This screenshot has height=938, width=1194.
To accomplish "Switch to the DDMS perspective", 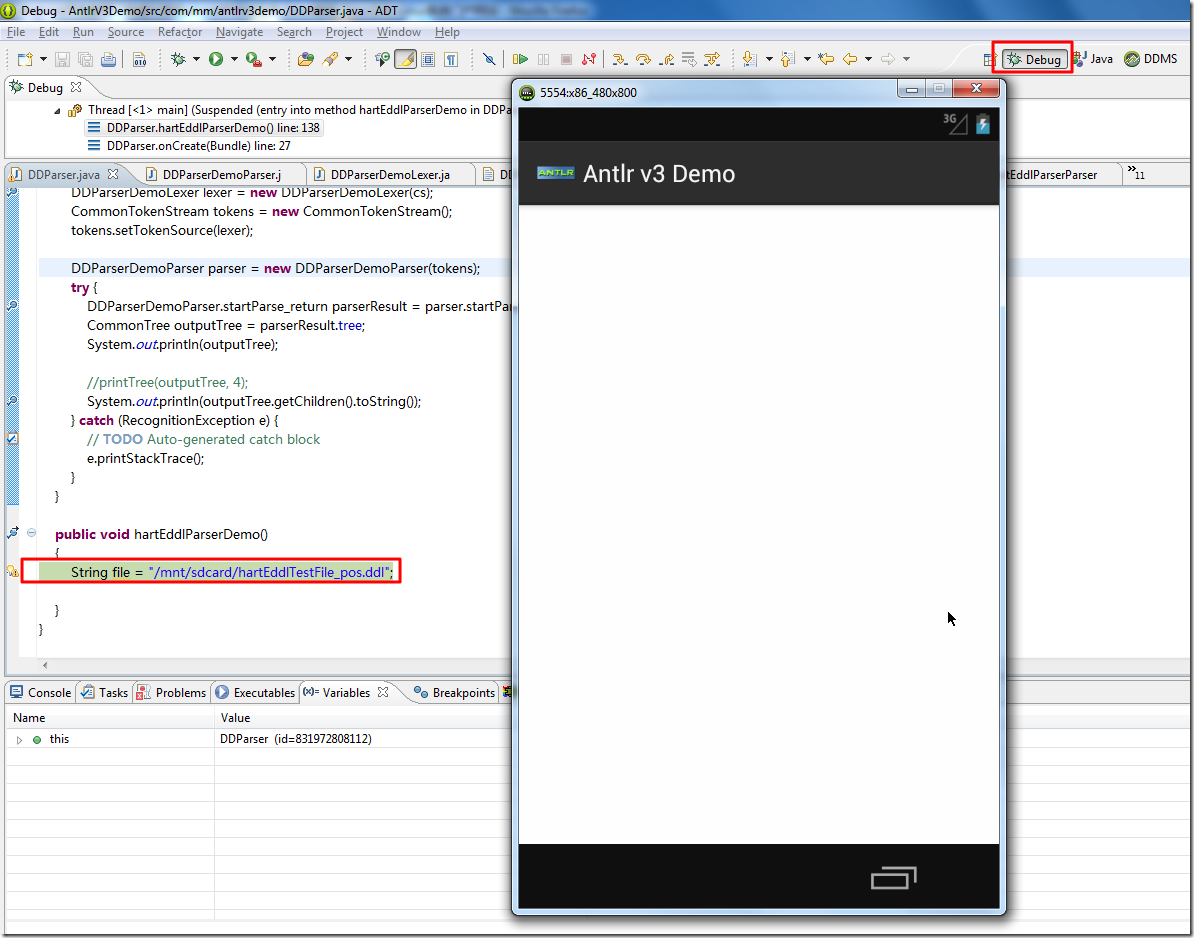I will (x=1151, y=59).
